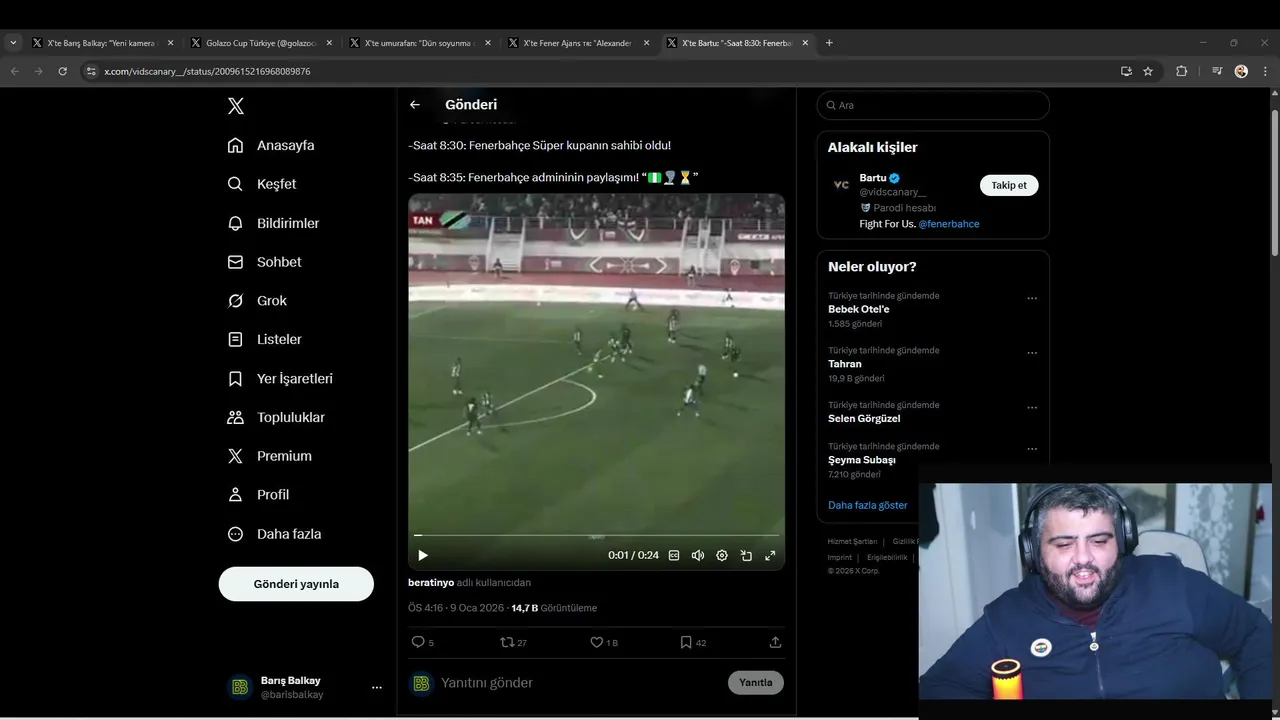Enter video fullscreen mode
Viewport: 1280px width, 720px height.
pyautogui.click(x=770, y=555)
